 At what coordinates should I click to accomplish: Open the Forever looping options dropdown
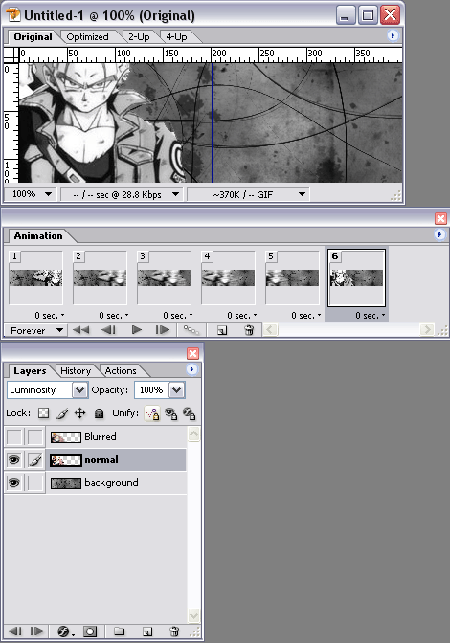(x=36, y=330)
